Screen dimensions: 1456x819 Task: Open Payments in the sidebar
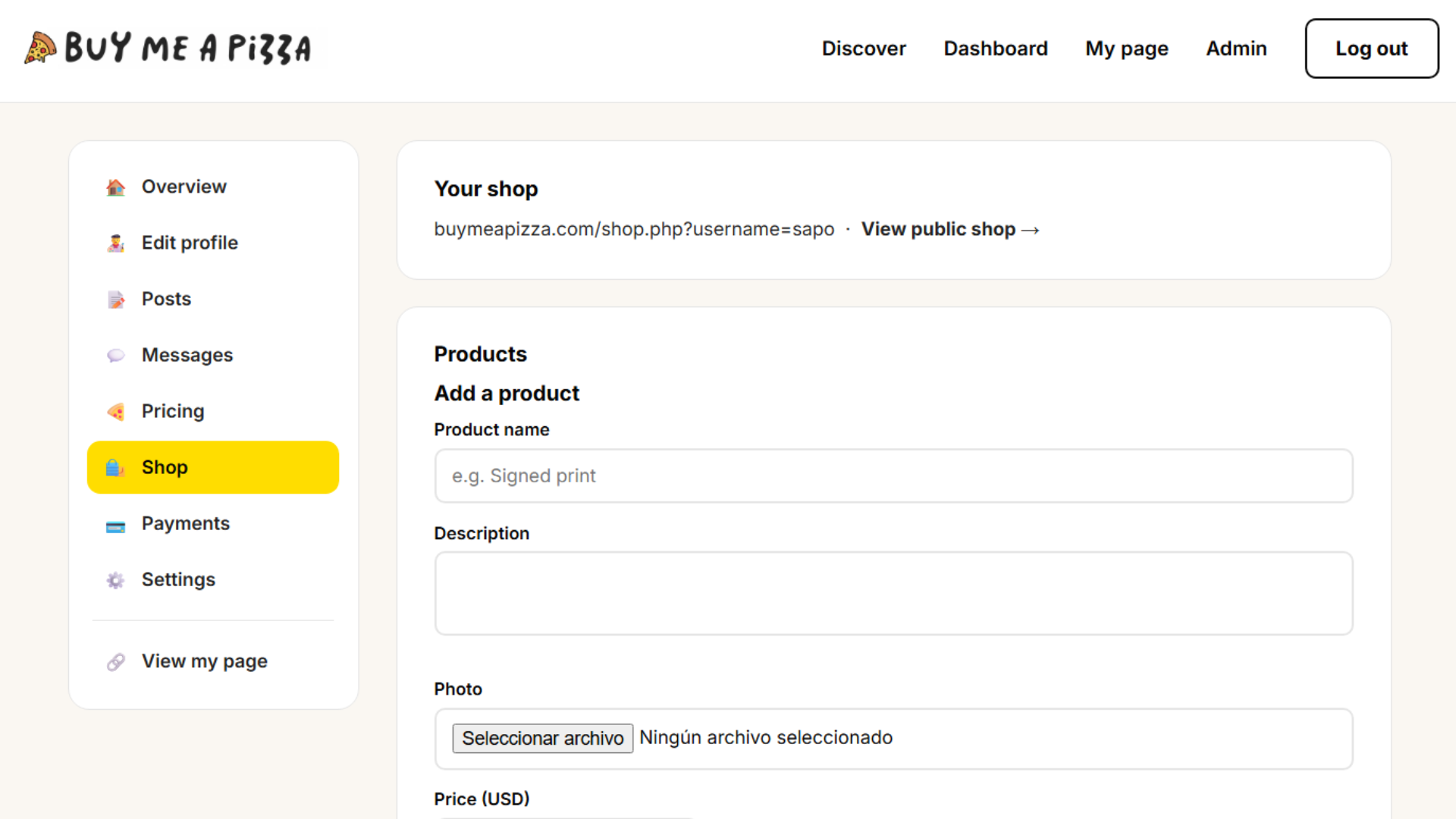pos(213,523)
